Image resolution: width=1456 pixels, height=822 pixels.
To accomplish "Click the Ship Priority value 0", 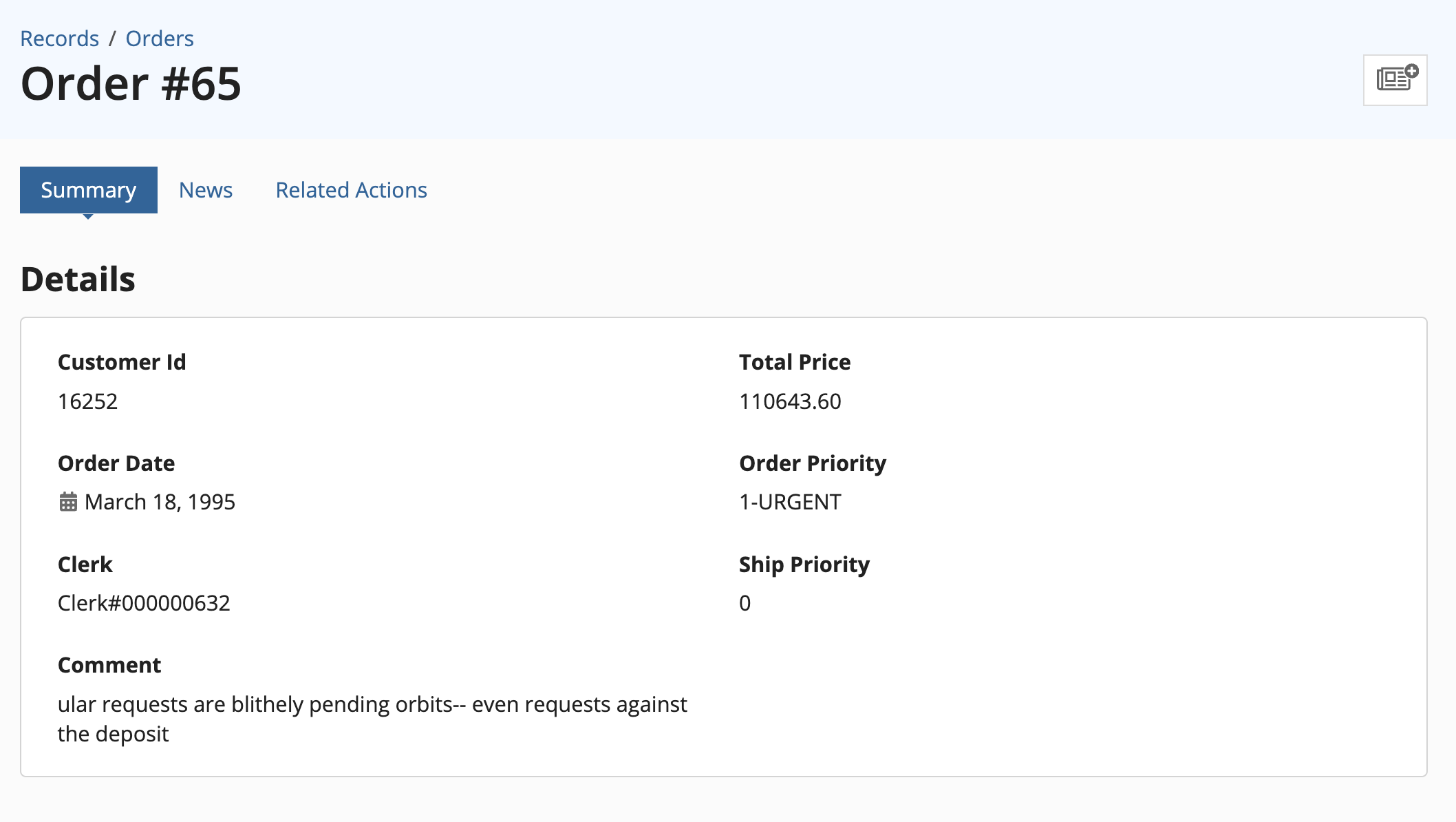I will coord(745,603).
